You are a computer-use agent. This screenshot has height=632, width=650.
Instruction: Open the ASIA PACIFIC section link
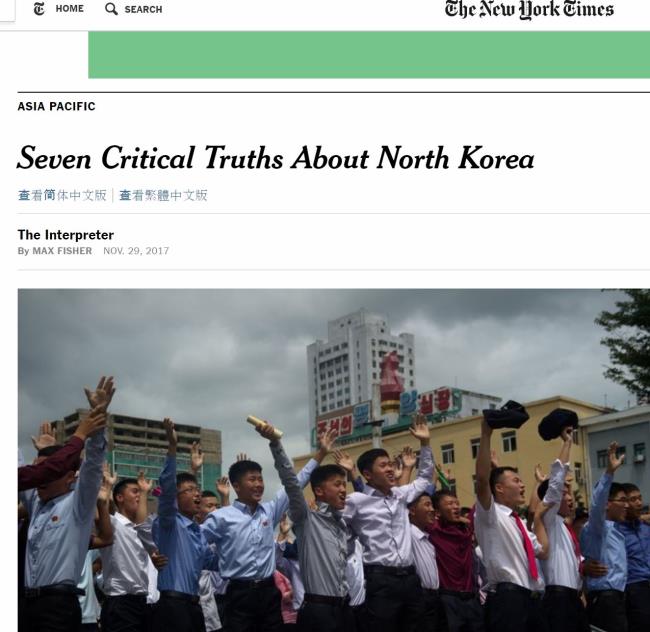click(x=56, y=107)
